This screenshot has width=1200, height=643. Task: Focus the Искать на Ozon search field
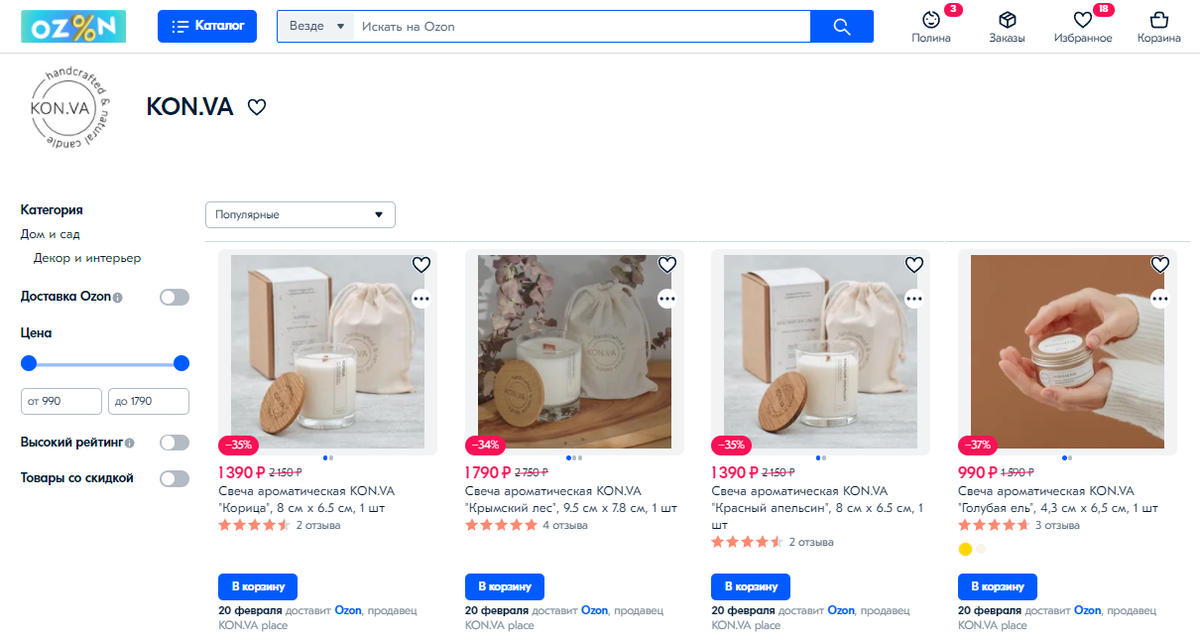(582, 26)
